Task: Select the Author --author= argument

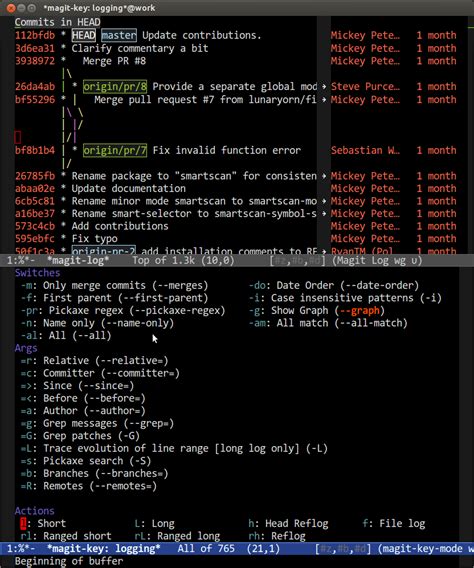Action: 83,411
